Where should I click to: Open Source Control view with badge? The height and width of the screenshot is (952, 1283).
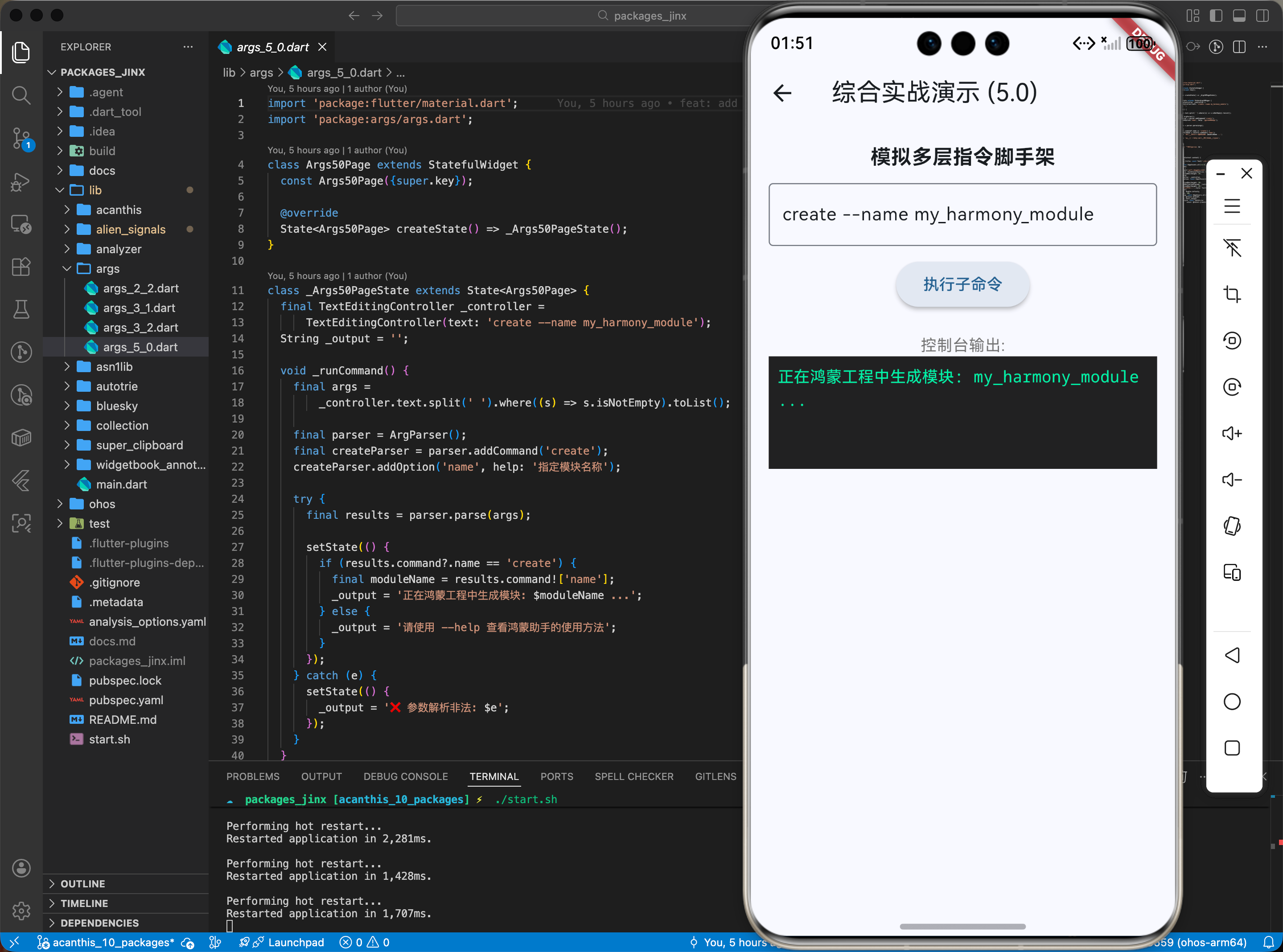point(21,139)
